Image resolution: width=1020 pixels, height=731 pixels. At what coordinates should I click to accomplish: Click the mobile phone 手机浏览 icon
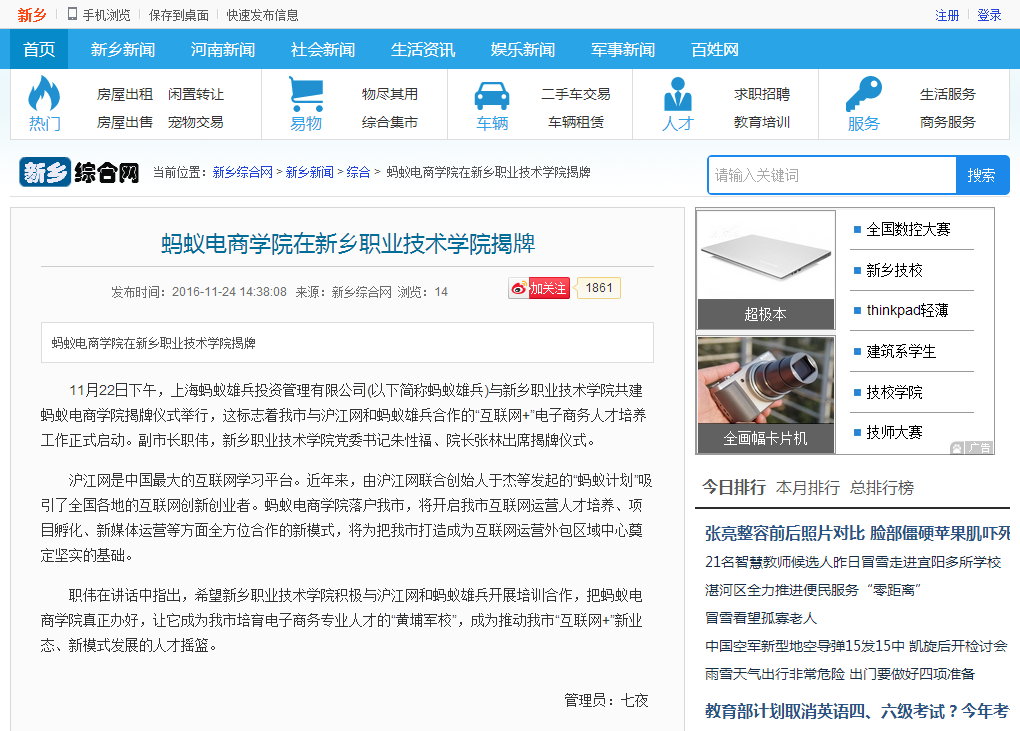point(72,14)
